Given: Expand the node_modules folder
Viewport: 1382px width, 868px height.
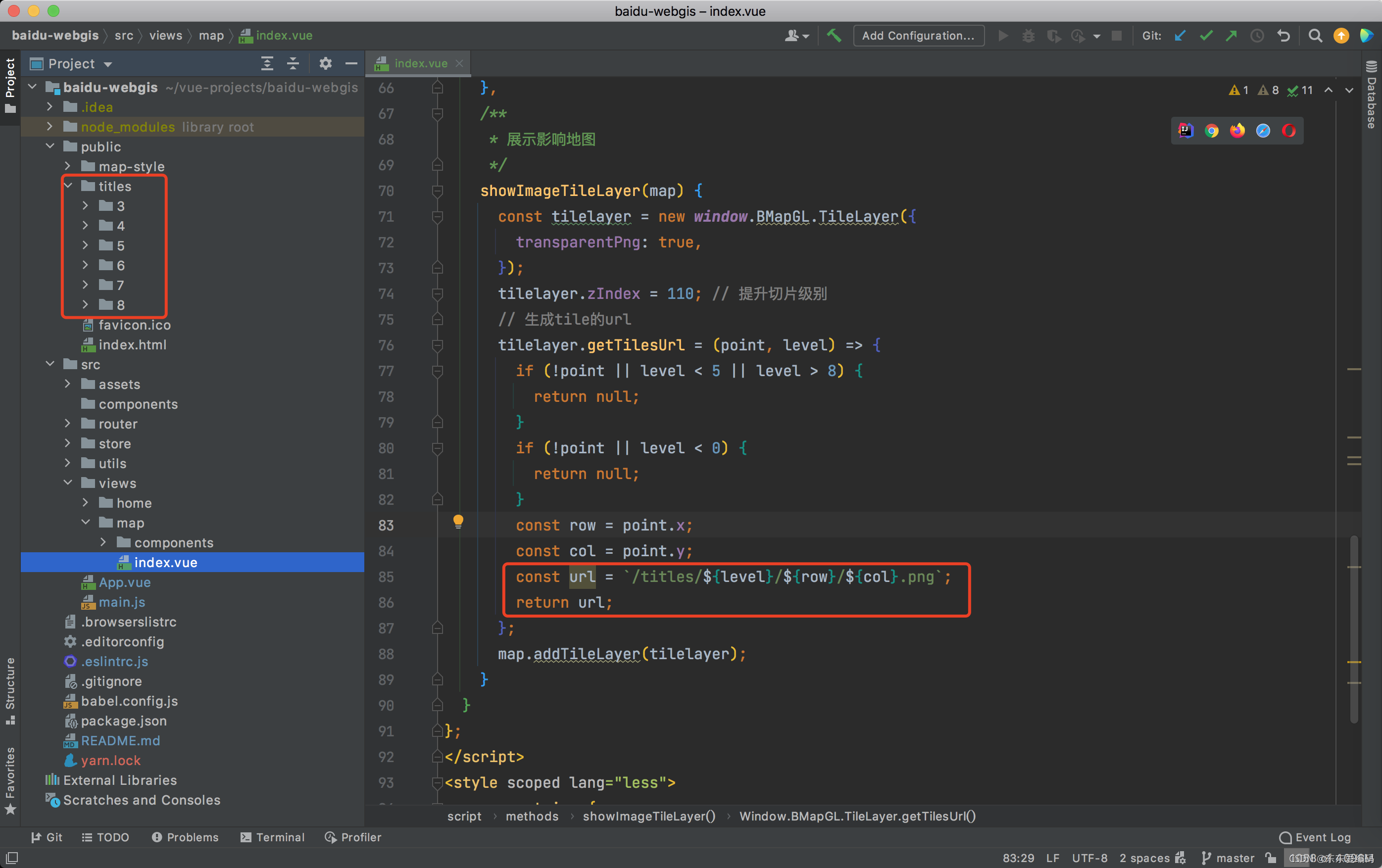Looking at the screenshot, I should click(x=50, y=126).
